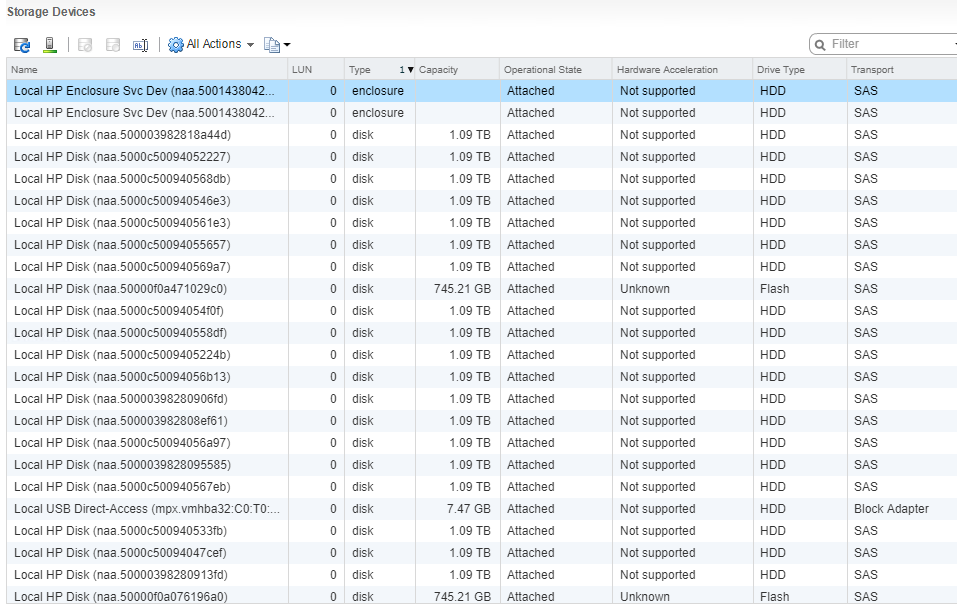Select disk naa.5000c50094055657
This screenshot has width=957, height=606.
482,245
